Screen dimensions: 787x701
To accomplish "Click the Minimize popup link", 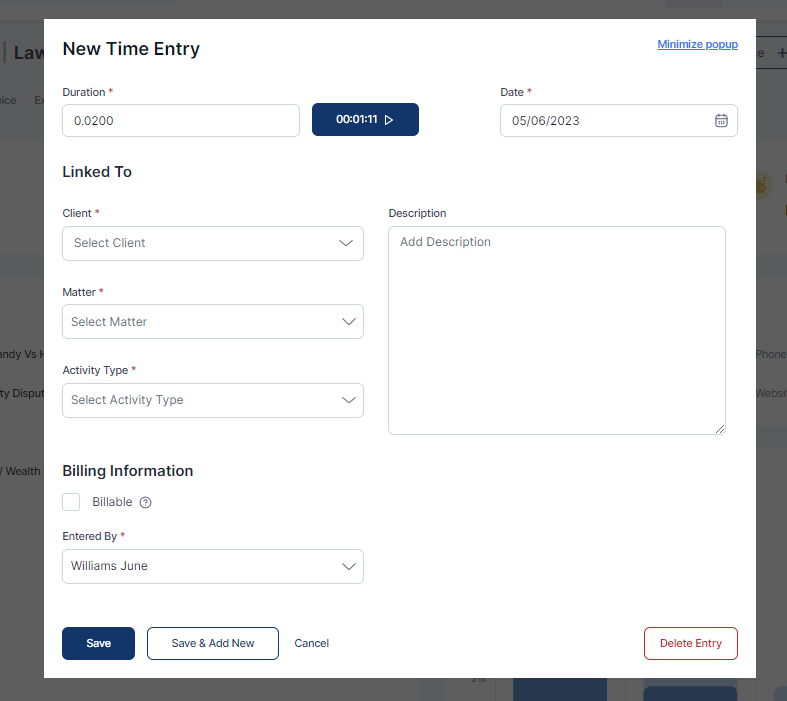I will tap(697, 44).
